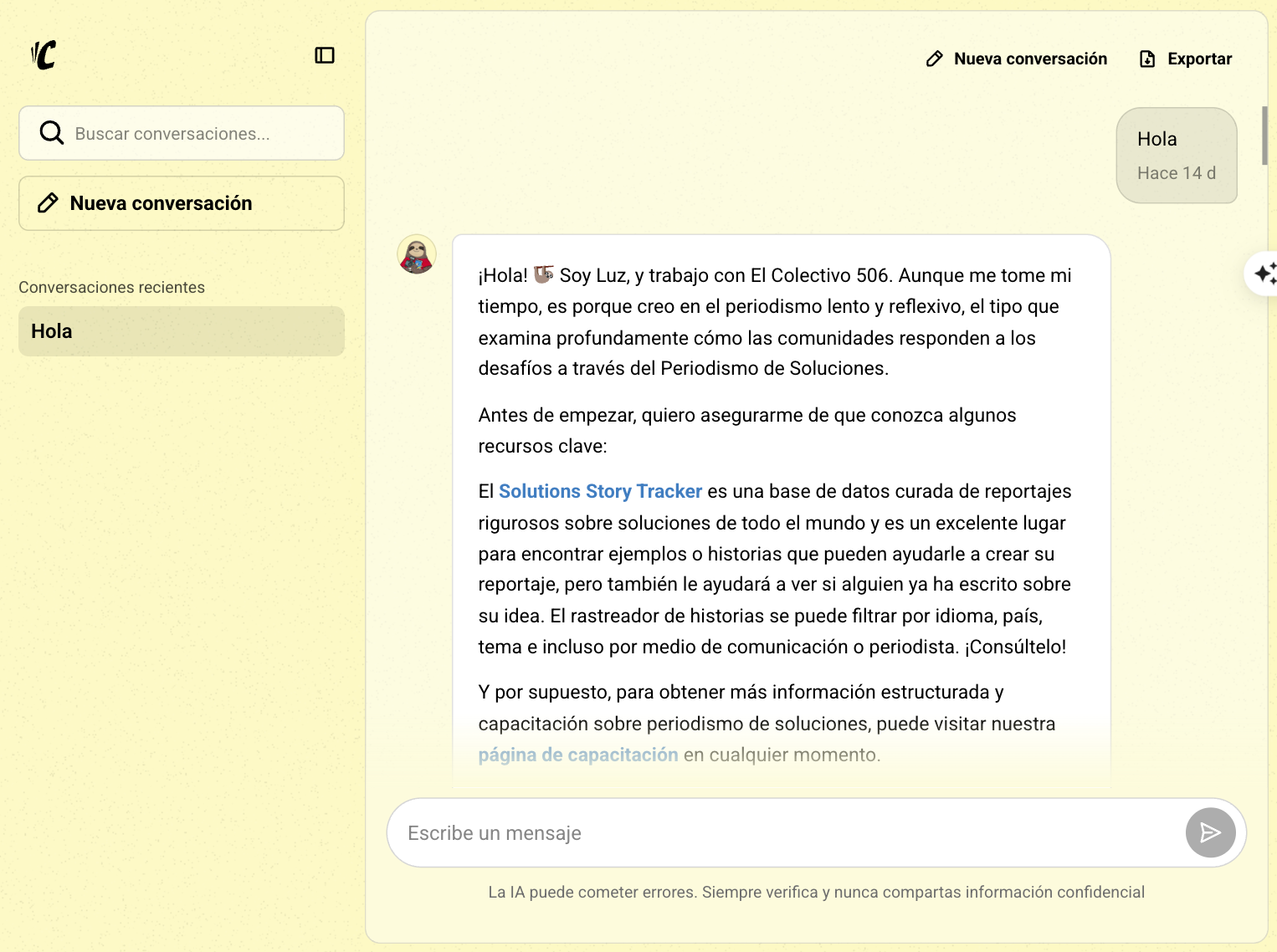Open the sparkle AI icon on the right edge
The image size is (1277, 952).
(x=1266, y=274)
